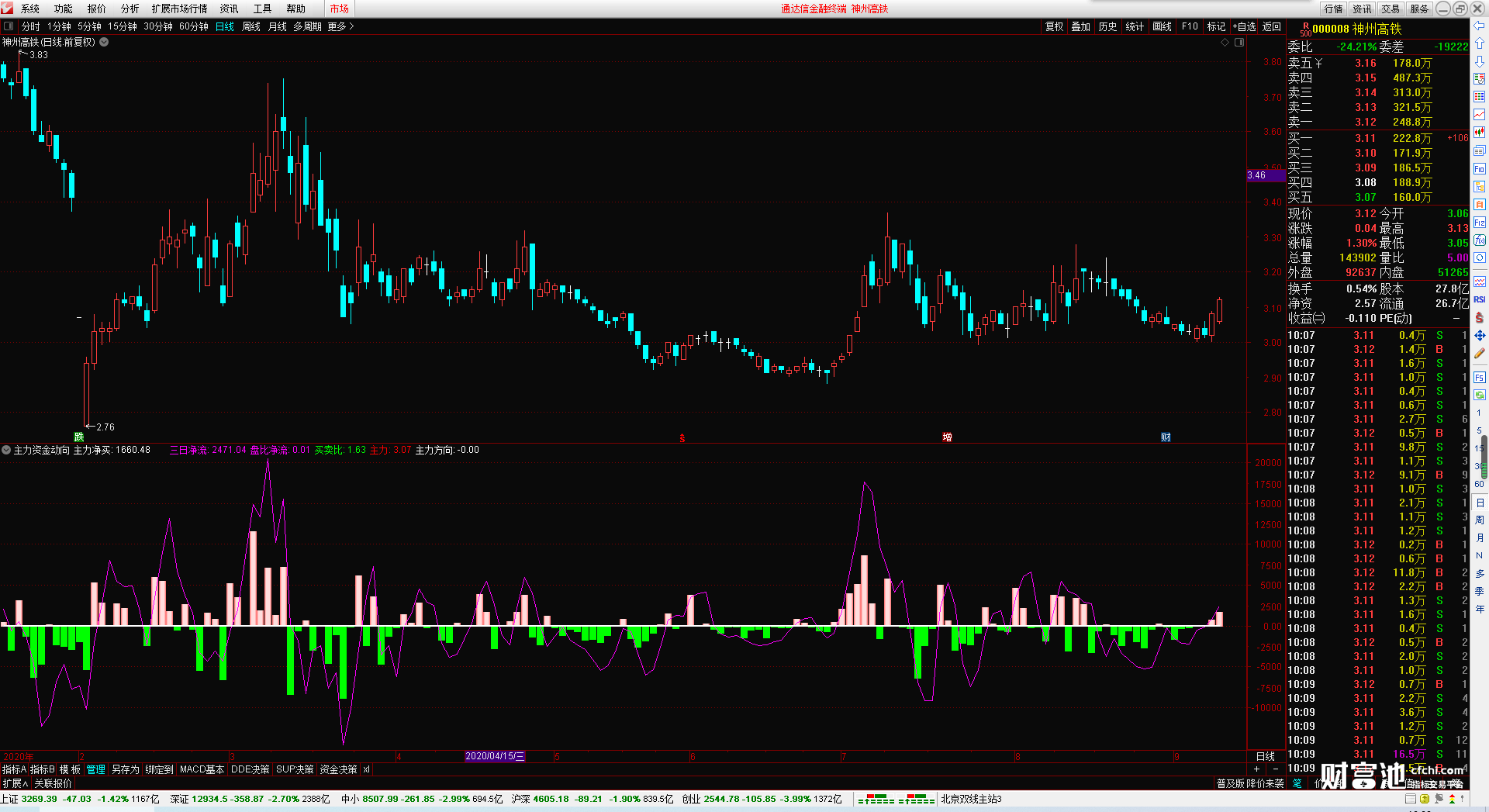Screen dimensions: 1489x812
Task: Click the 上证 index value in status bar
Action: click(40, 799)
